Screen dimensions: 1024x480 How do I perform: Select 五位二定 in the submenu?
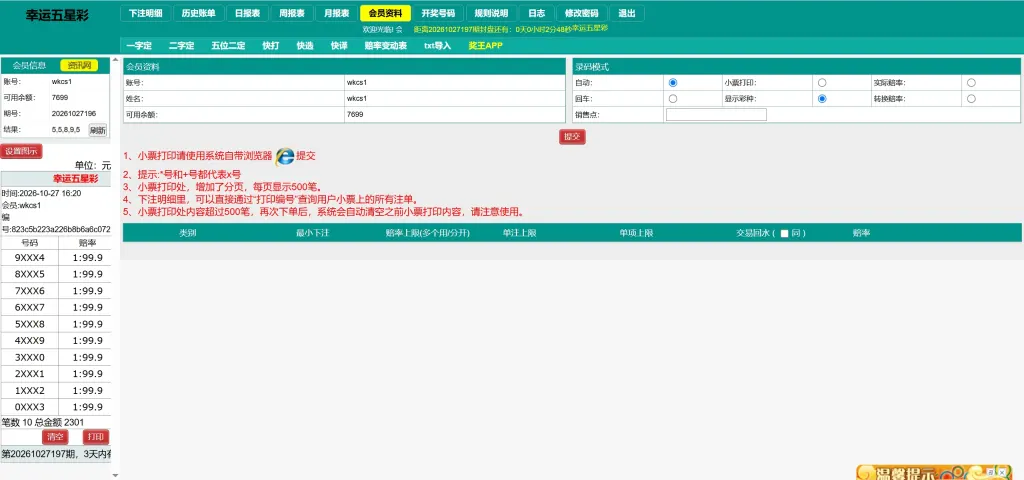[228, 46]
